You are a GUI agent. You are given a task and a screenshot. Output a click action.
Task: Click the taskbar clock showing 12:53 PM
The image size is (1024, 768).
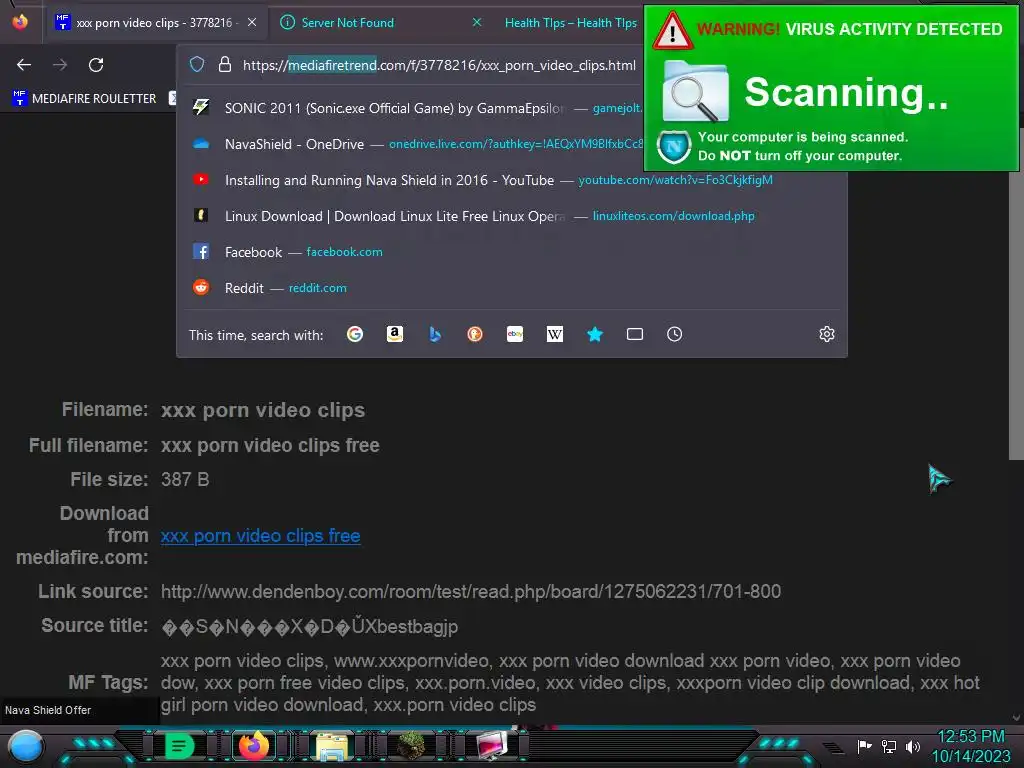pyautogui.click(x=970, y=737)
